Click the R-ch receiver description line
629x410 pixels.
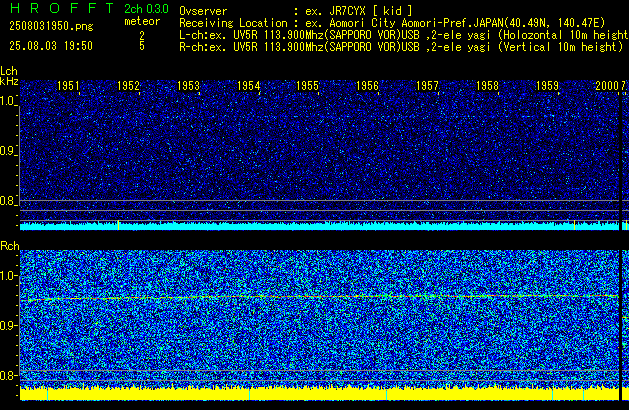(x=401, y=47)
